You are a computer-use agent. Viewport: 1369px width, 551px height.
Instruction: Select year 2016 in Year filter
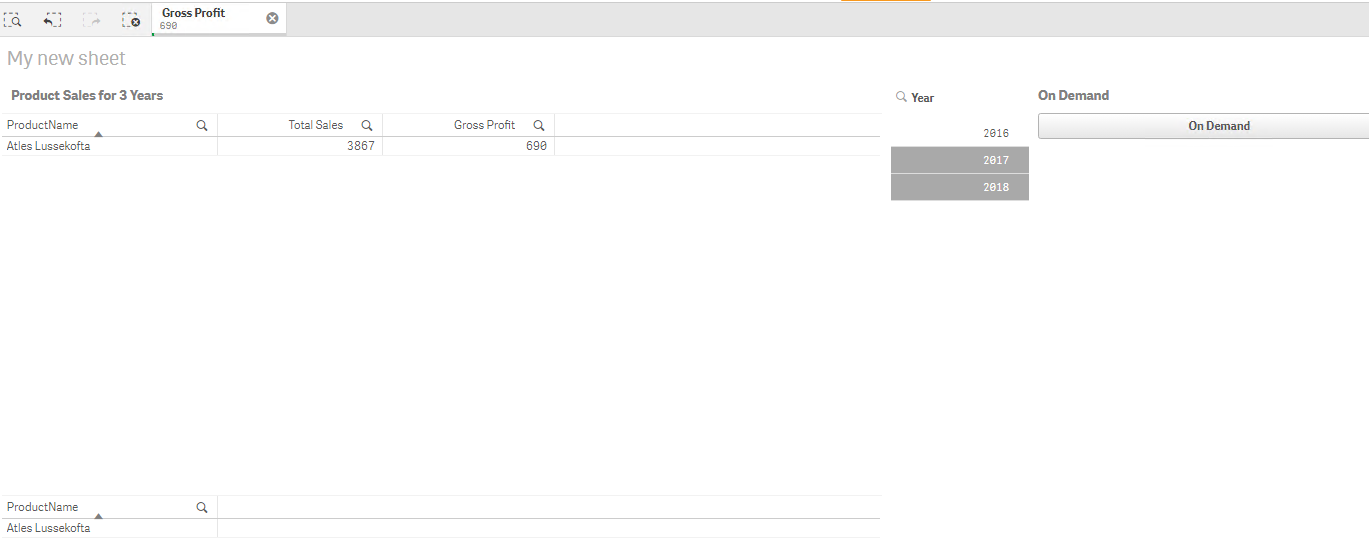click(960, 133)
